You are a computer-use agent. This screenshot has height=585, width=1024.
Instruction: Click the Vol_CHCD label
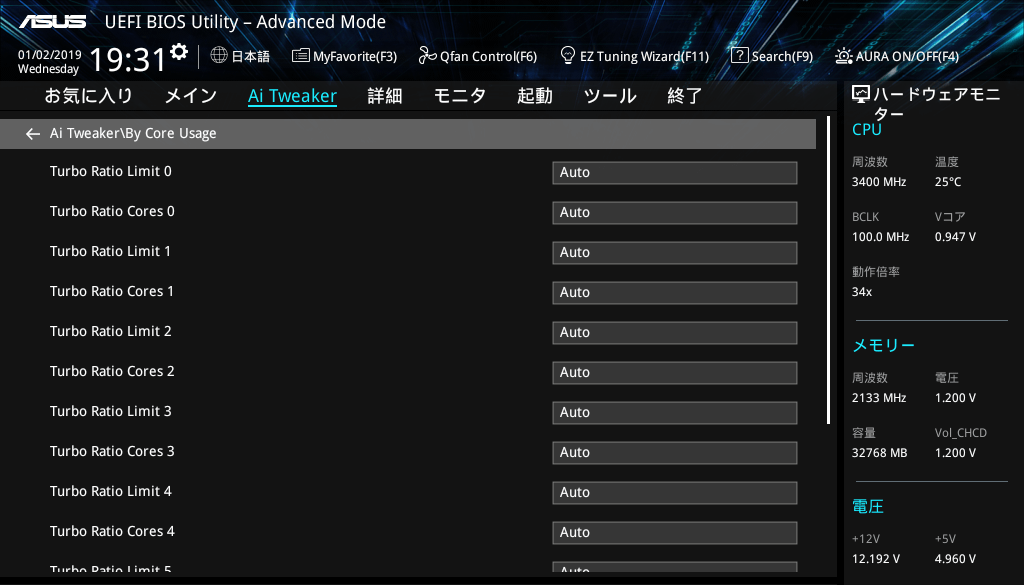(961, 433)
